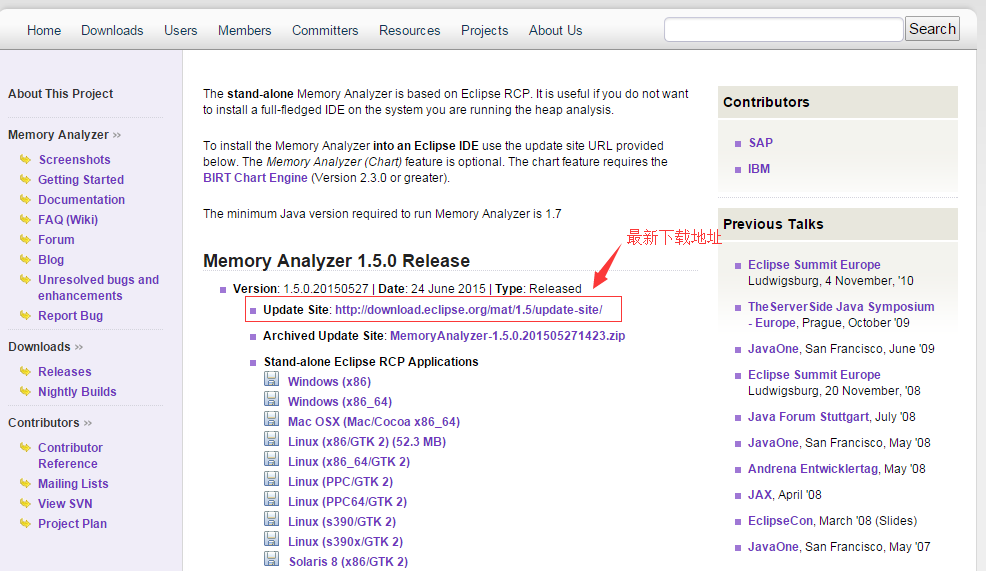Expand the Contributors sidebar section heading
This screenshot has height=571, width=986.
[x=50, y=423]
